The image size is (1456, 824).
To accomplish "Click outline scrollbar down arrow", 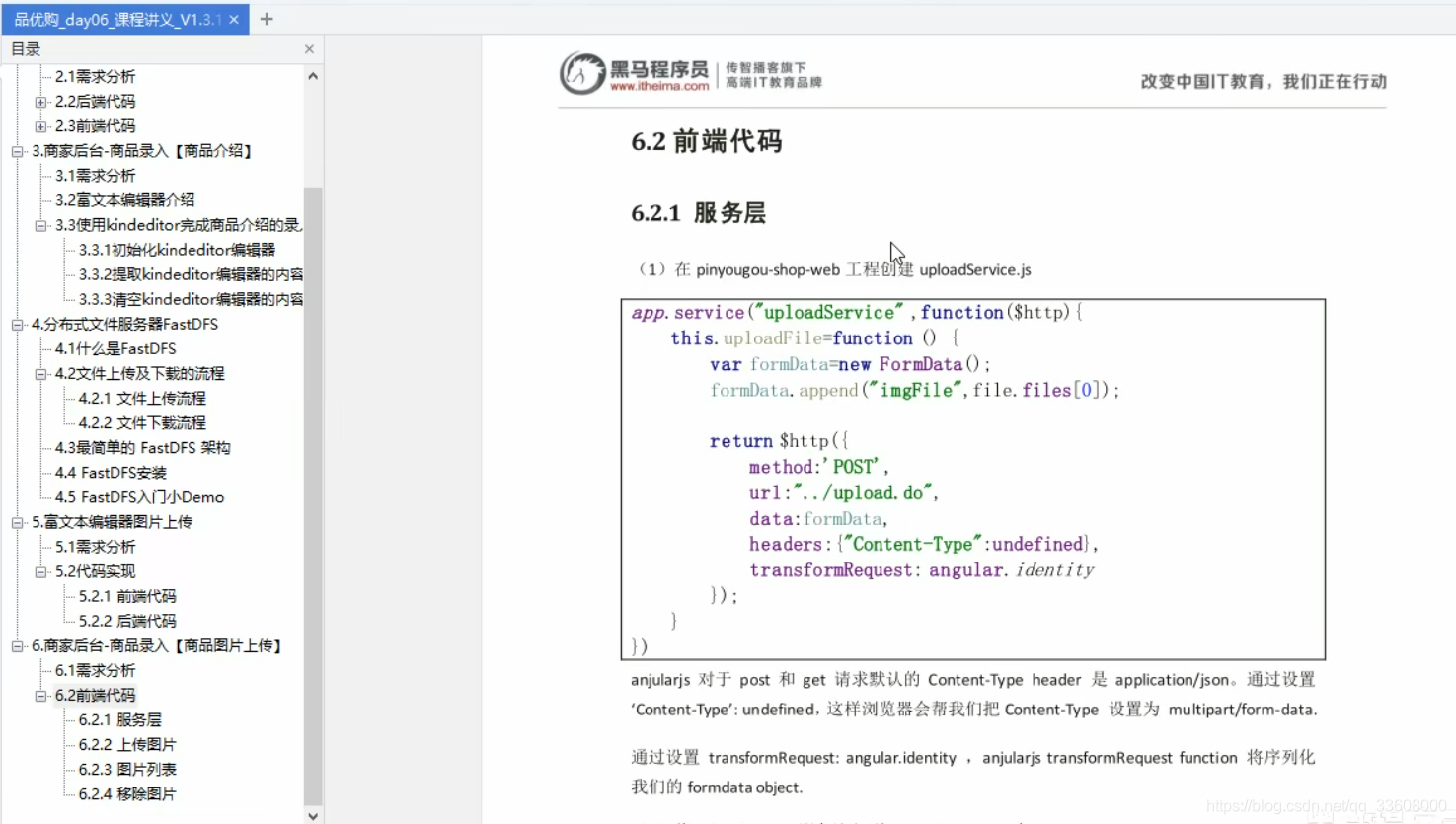I will pyautogui.click(x=313, y=816).
